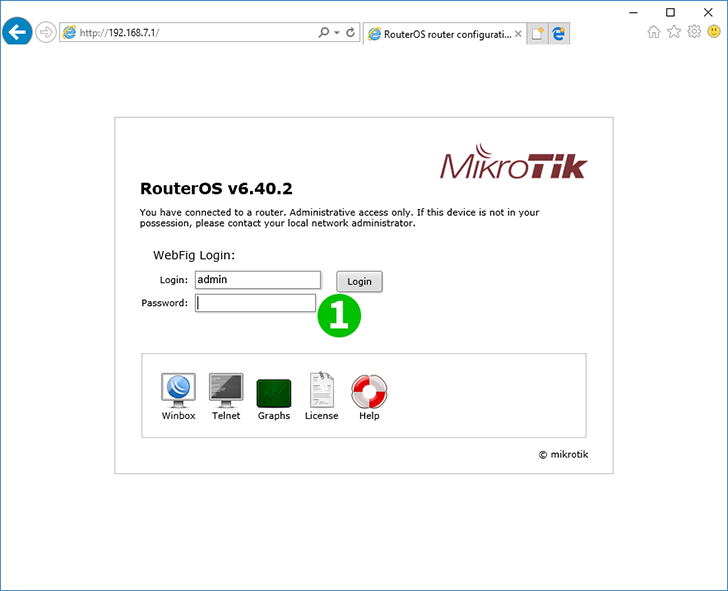Image resolution: width=728 pixels, height=591 pixels.
Task: Close the RouterOS configuration tab
Action: click(518, 34)
